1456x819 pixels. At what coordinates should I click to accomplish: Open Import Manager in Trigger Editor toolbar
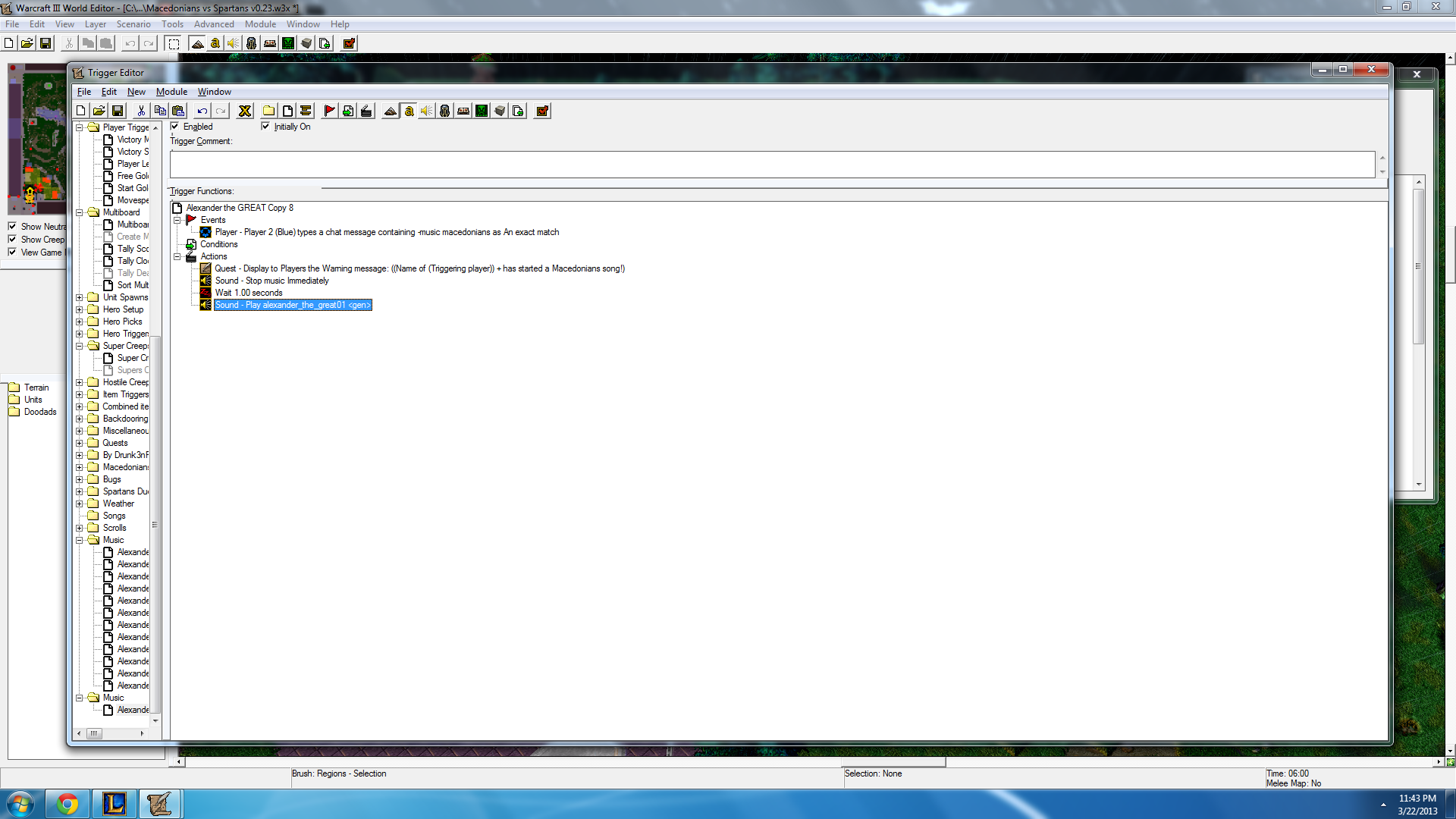click(x=518, y=111)
